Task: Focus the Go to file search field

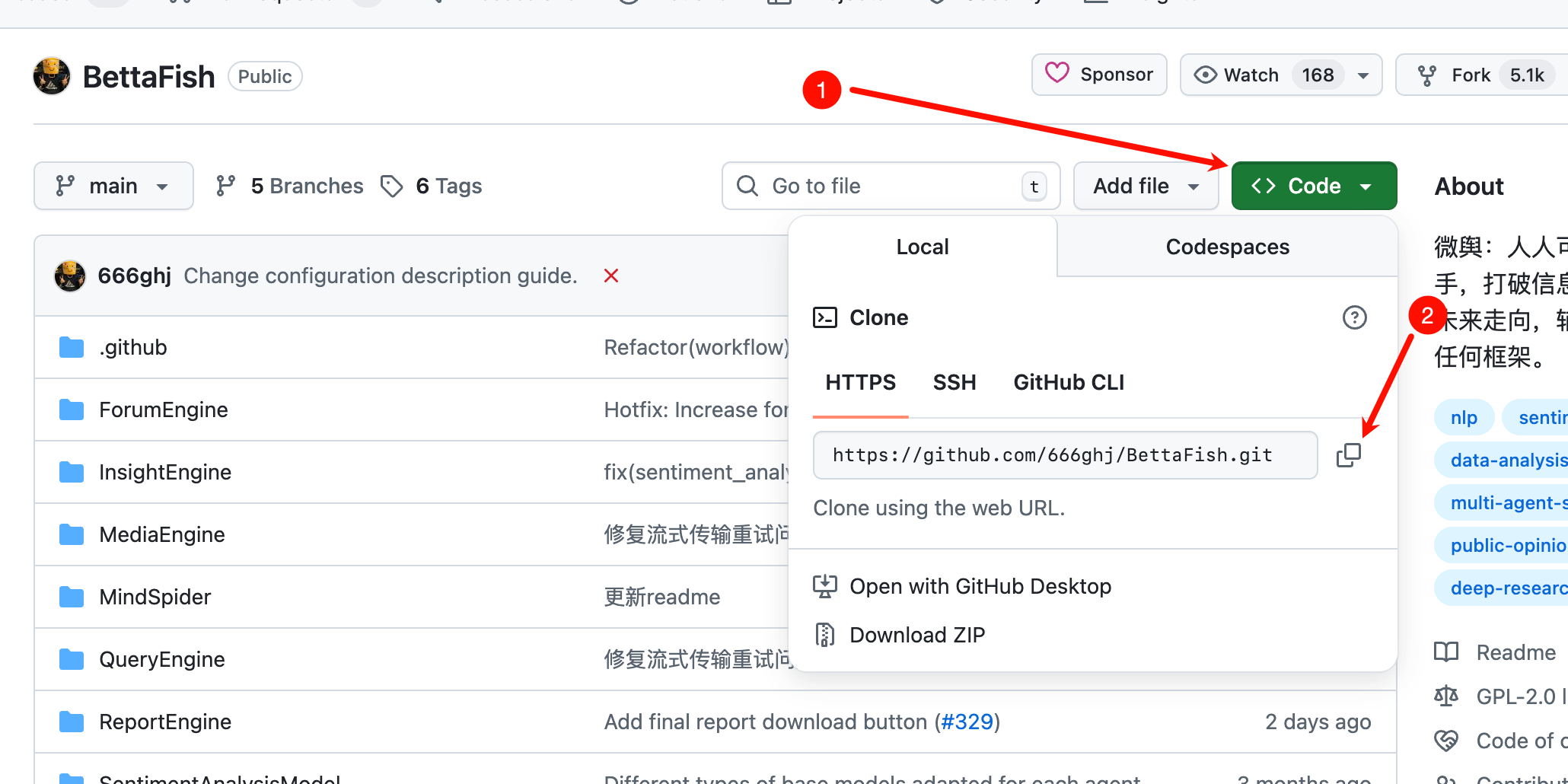Action: (891, 186)
